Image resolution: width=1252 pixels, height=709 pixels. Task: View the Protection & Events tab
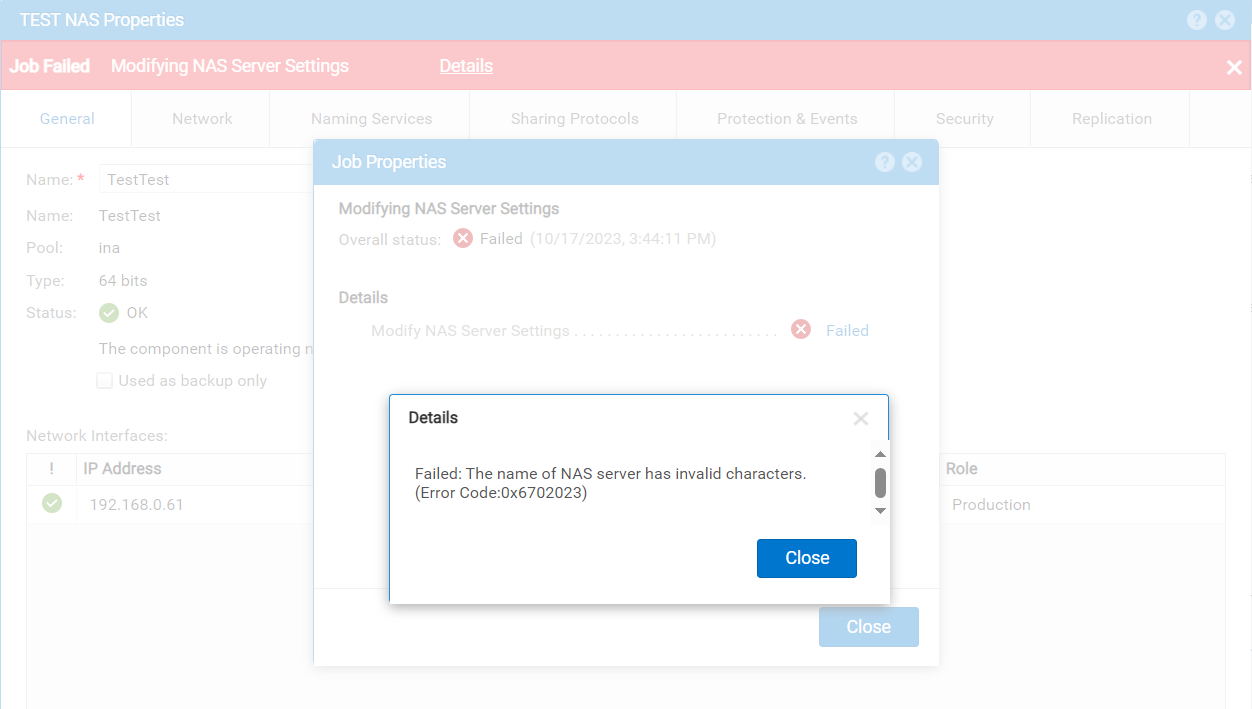point(786,118)
